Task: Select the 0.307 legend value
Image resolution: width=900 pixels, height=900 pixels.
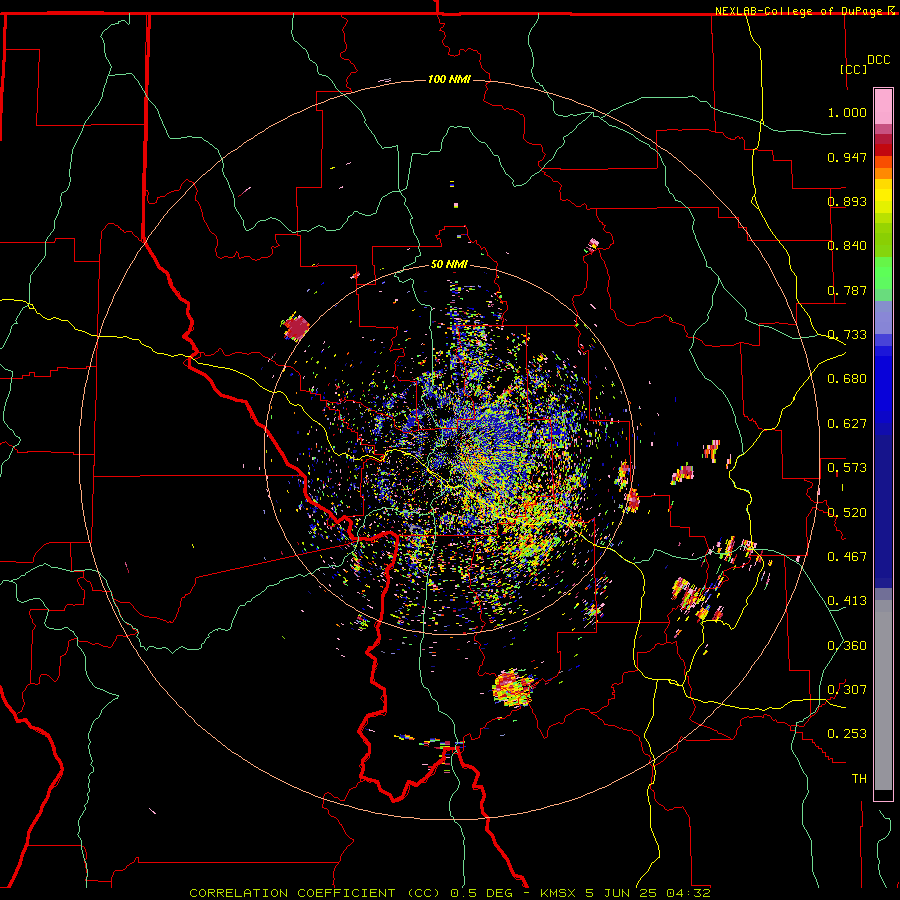Action: pos(847,690)
